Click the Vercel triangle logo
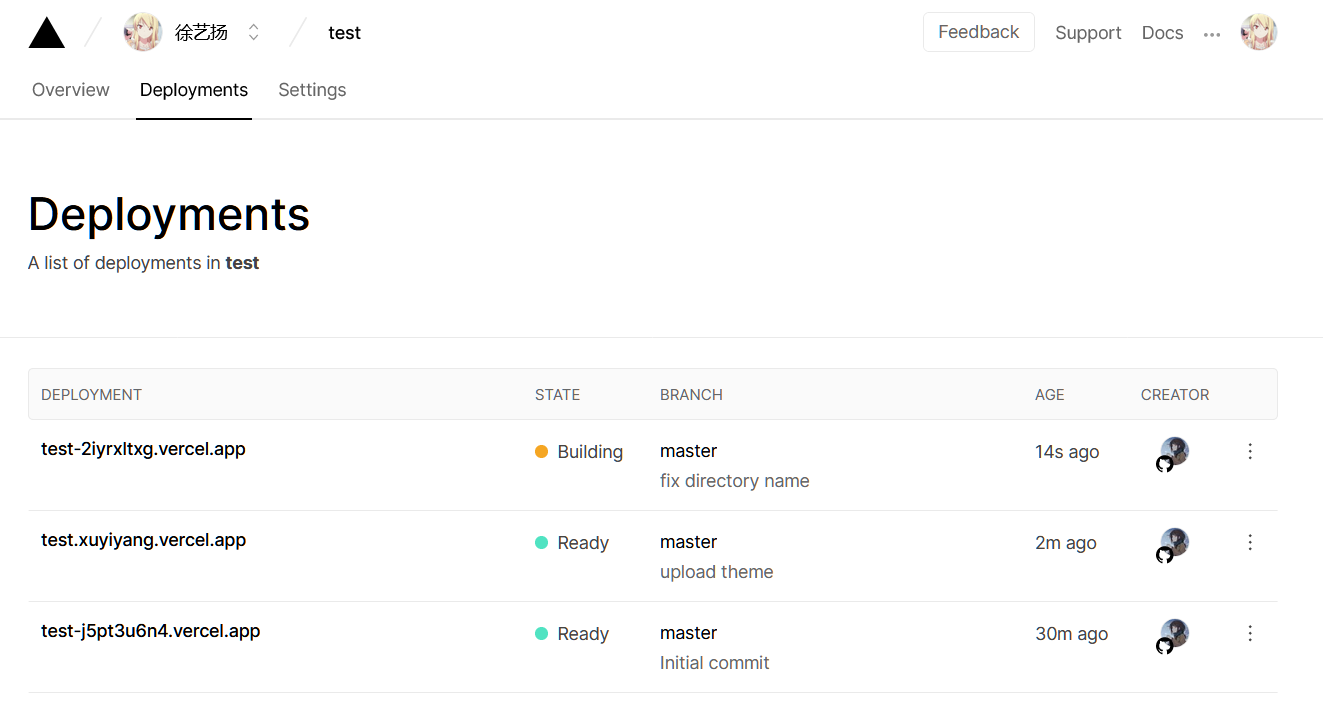 pos(47,33)
